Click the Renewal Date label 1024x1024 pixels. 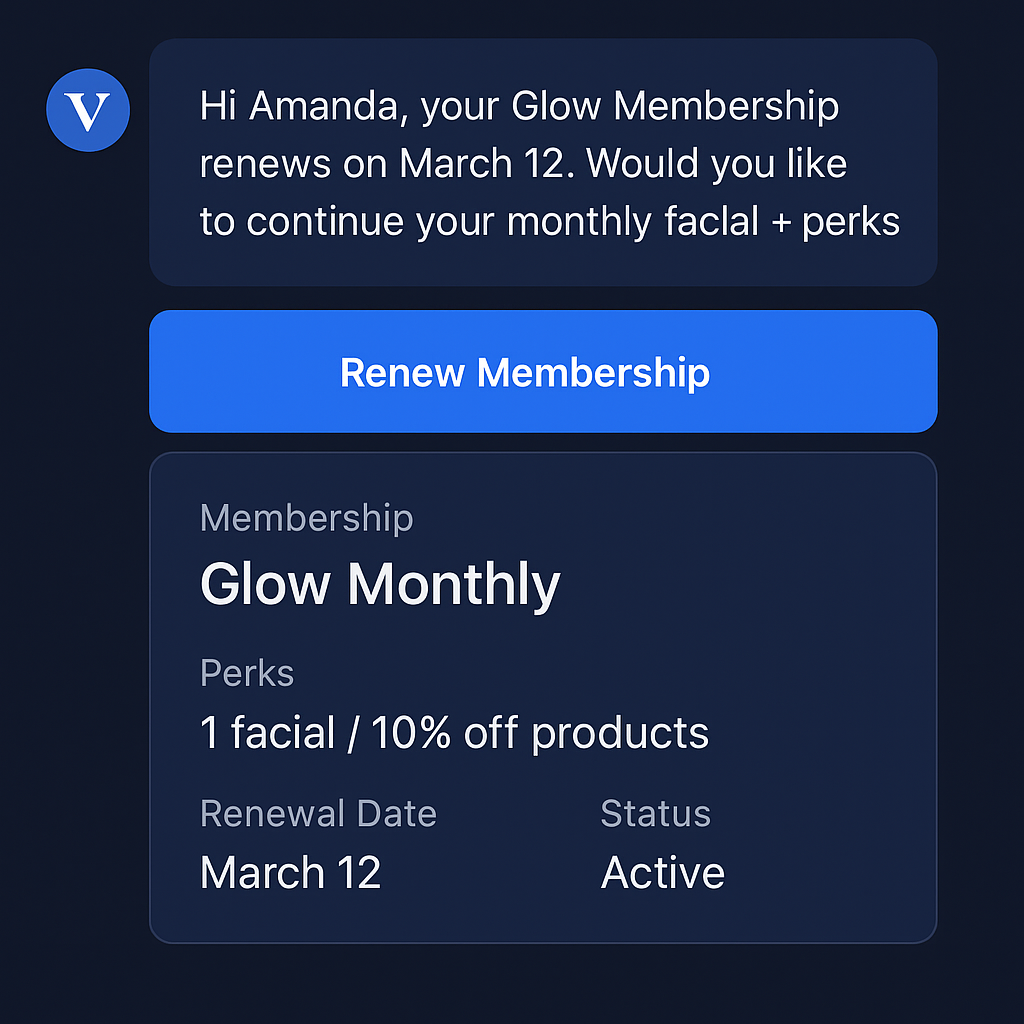point(318,813)
